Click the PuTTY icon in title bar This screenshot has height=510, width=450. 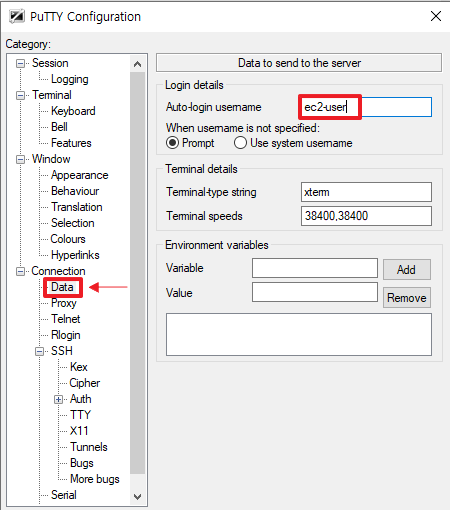[x=17, y=16]
